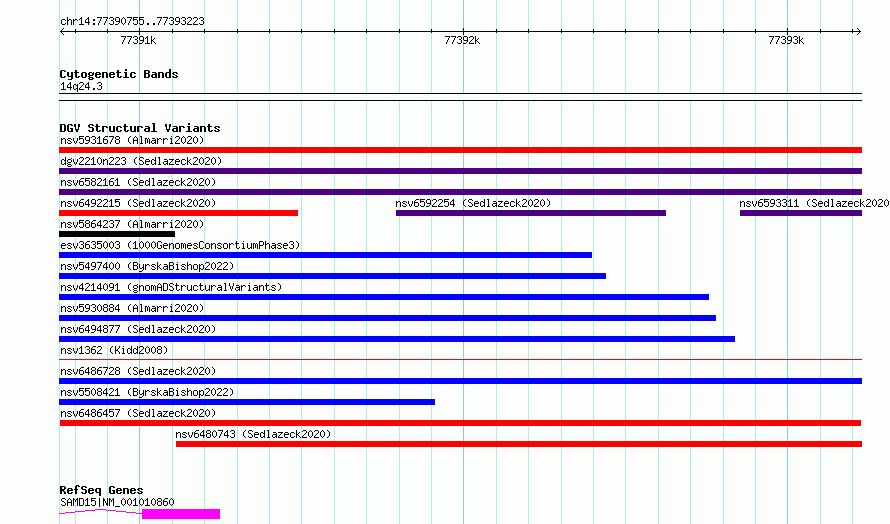Click the red bar of nsv6492215
The width and height of the screenshot is (890, 524).
(x=178, y=213)
